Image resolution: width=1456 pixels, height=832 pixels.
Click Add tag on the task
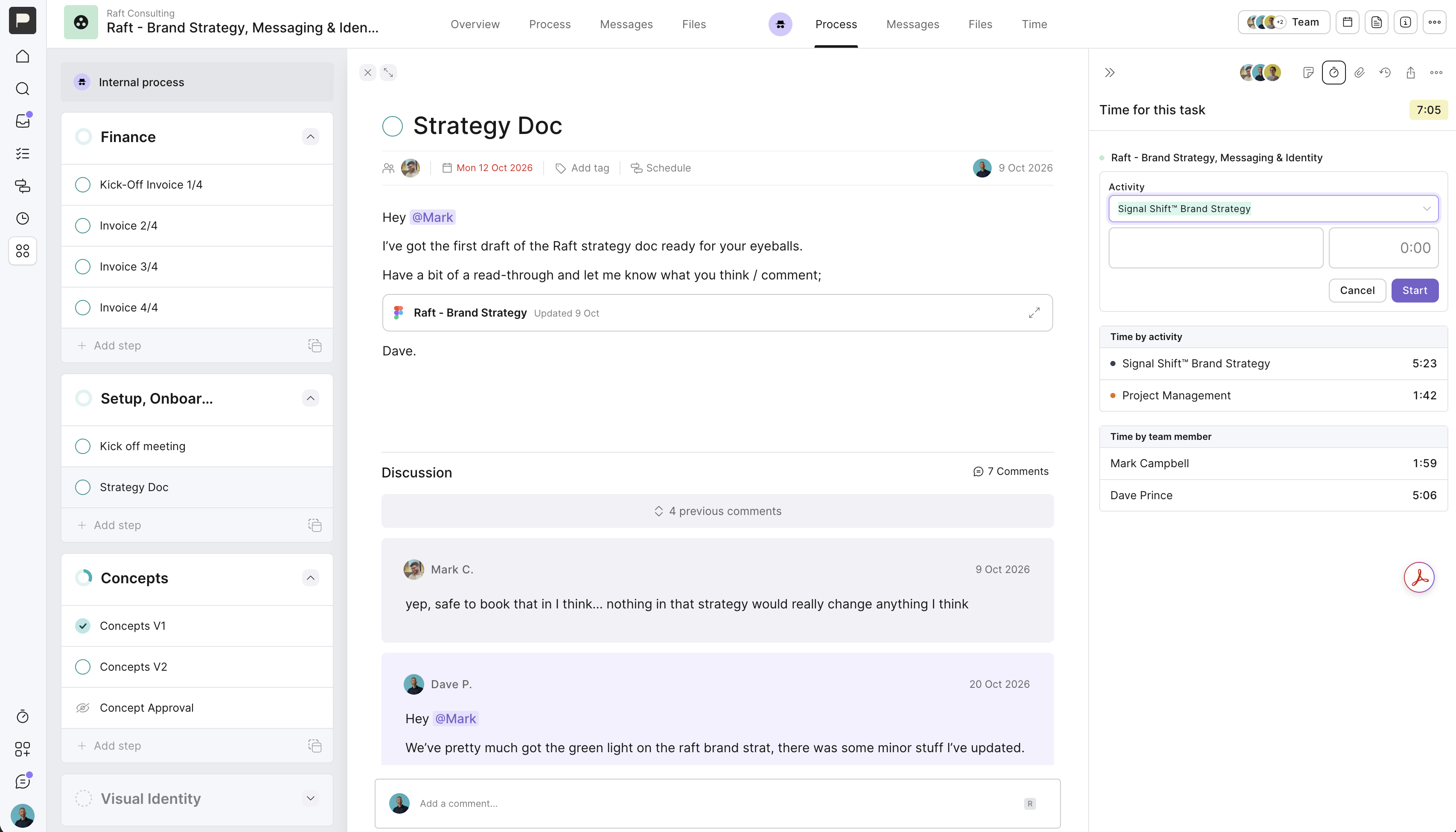point(582,168)
